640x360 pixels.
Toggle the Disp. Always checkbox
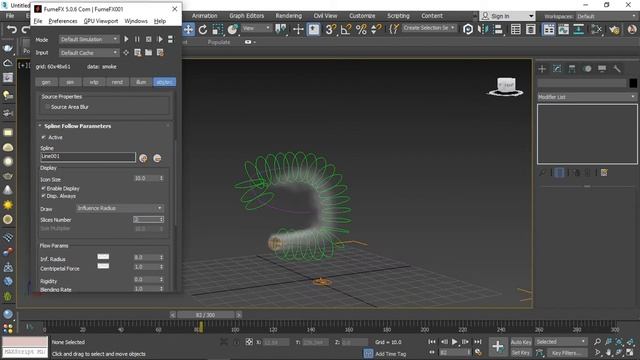click(x=44, y=196)
